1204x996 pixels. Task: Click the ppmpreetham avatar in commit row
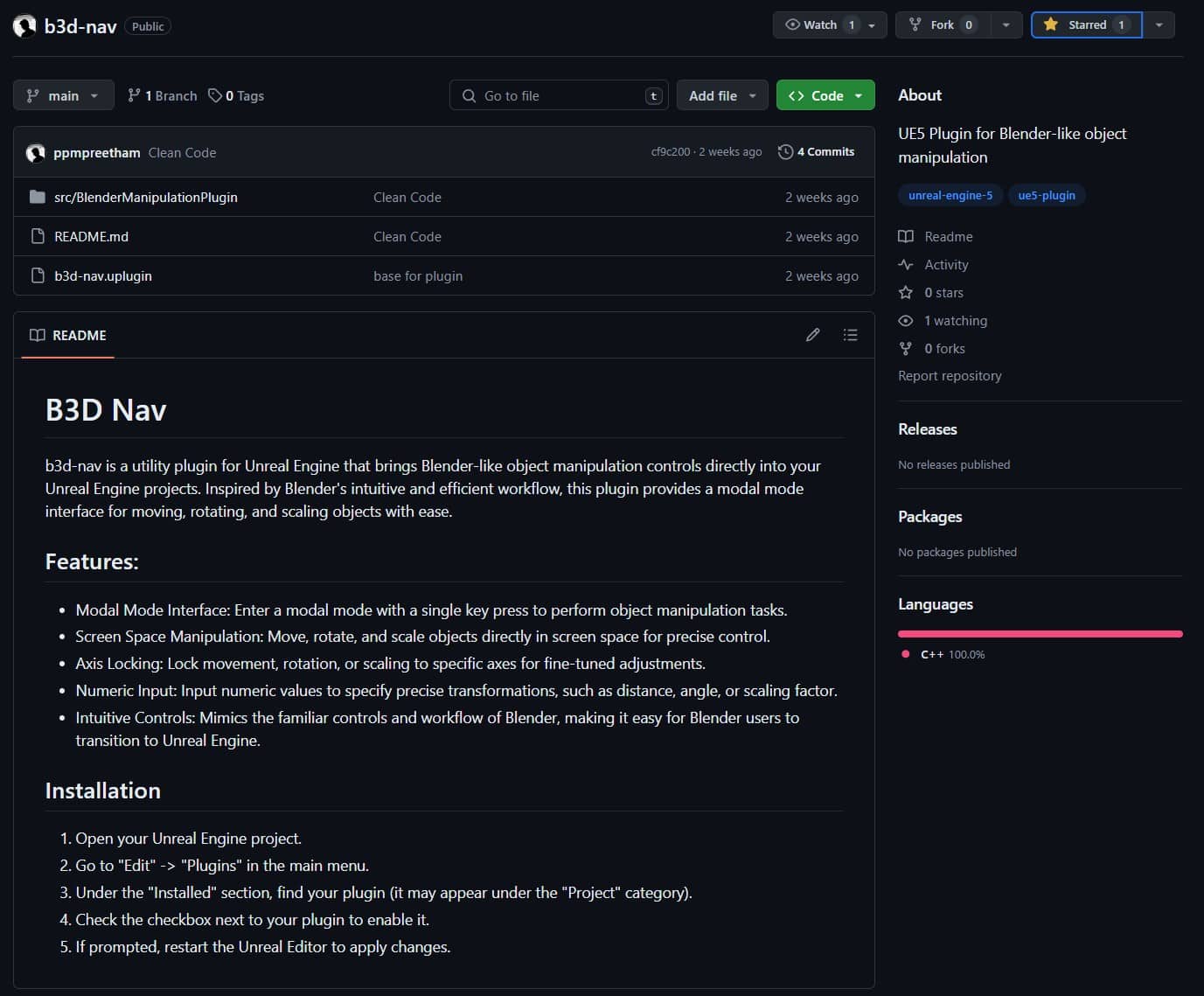(x=36, y=153)
